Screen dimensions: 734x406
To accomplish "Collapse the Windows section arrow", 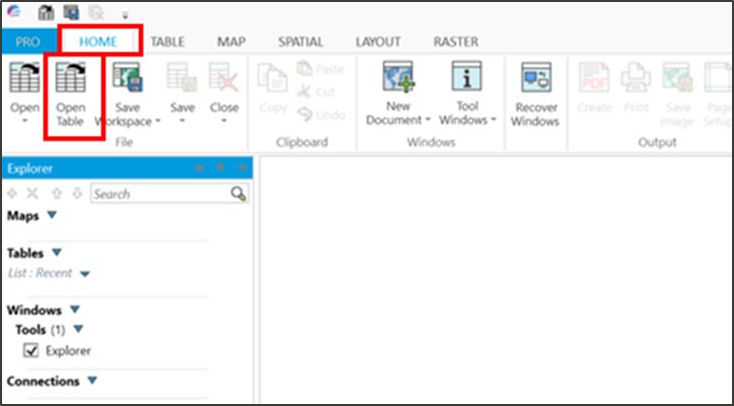I will click(x=75, y=309).
